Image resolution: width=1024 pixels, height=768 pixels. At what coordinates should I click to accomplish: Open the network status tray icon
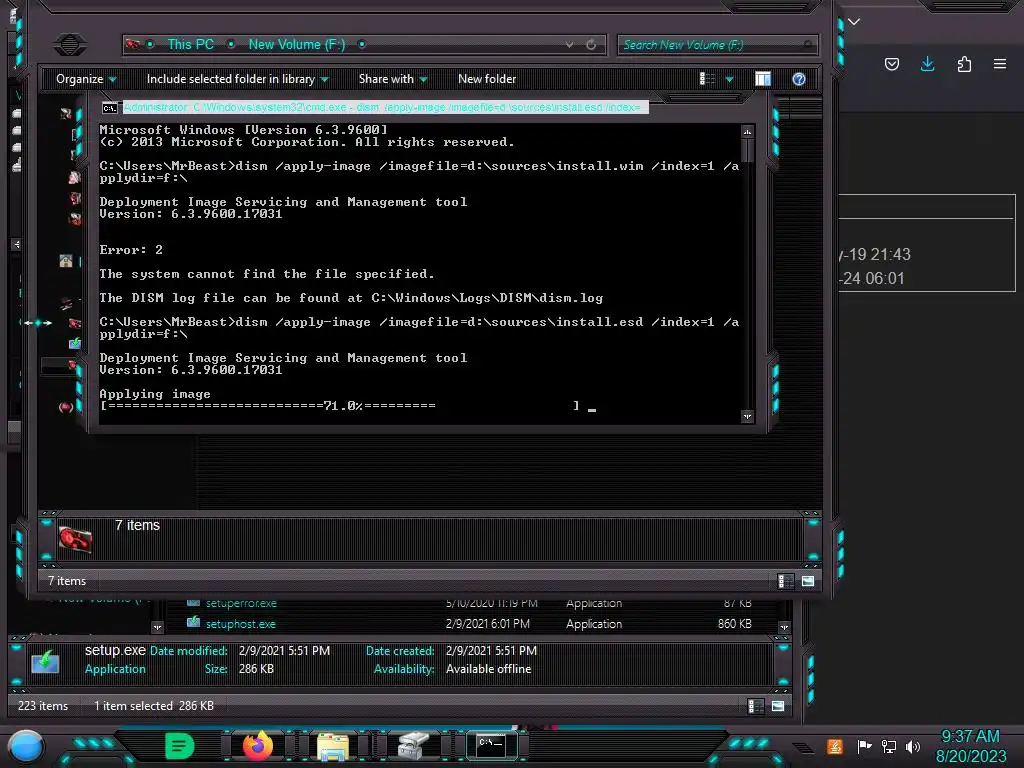(x=889, y=746)
